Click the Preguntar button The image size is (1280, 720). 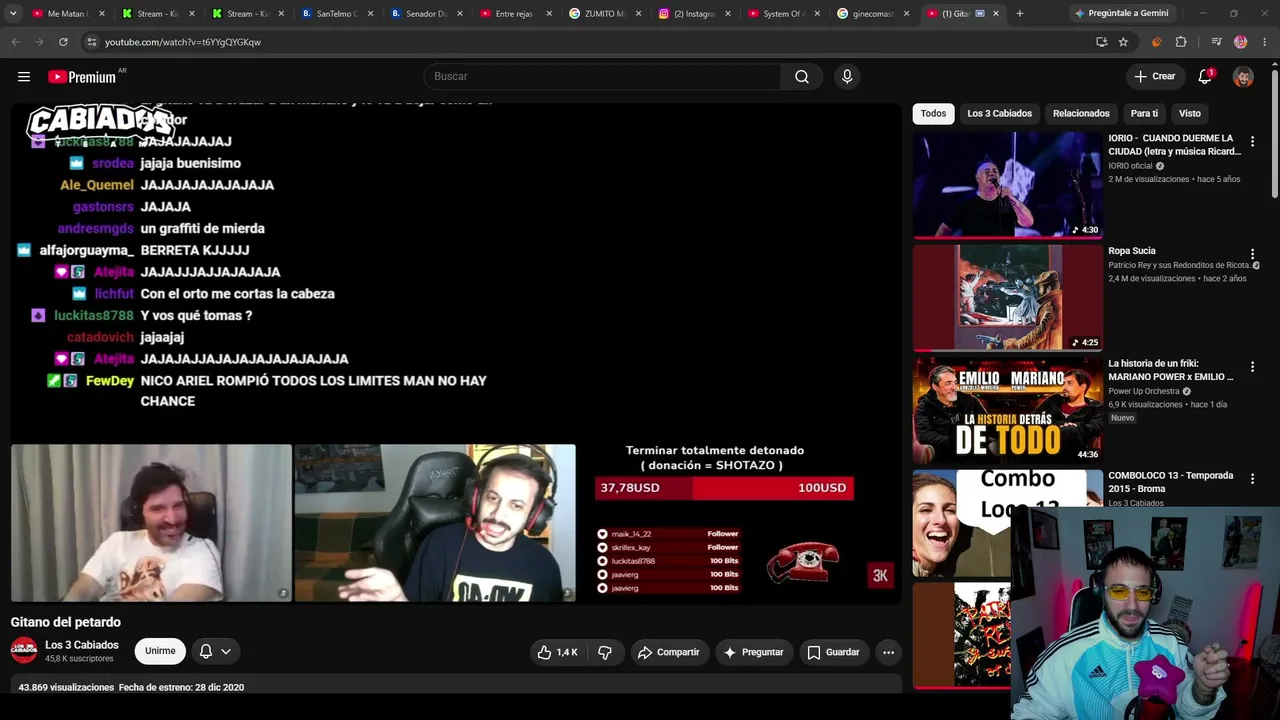click(753, 652)
